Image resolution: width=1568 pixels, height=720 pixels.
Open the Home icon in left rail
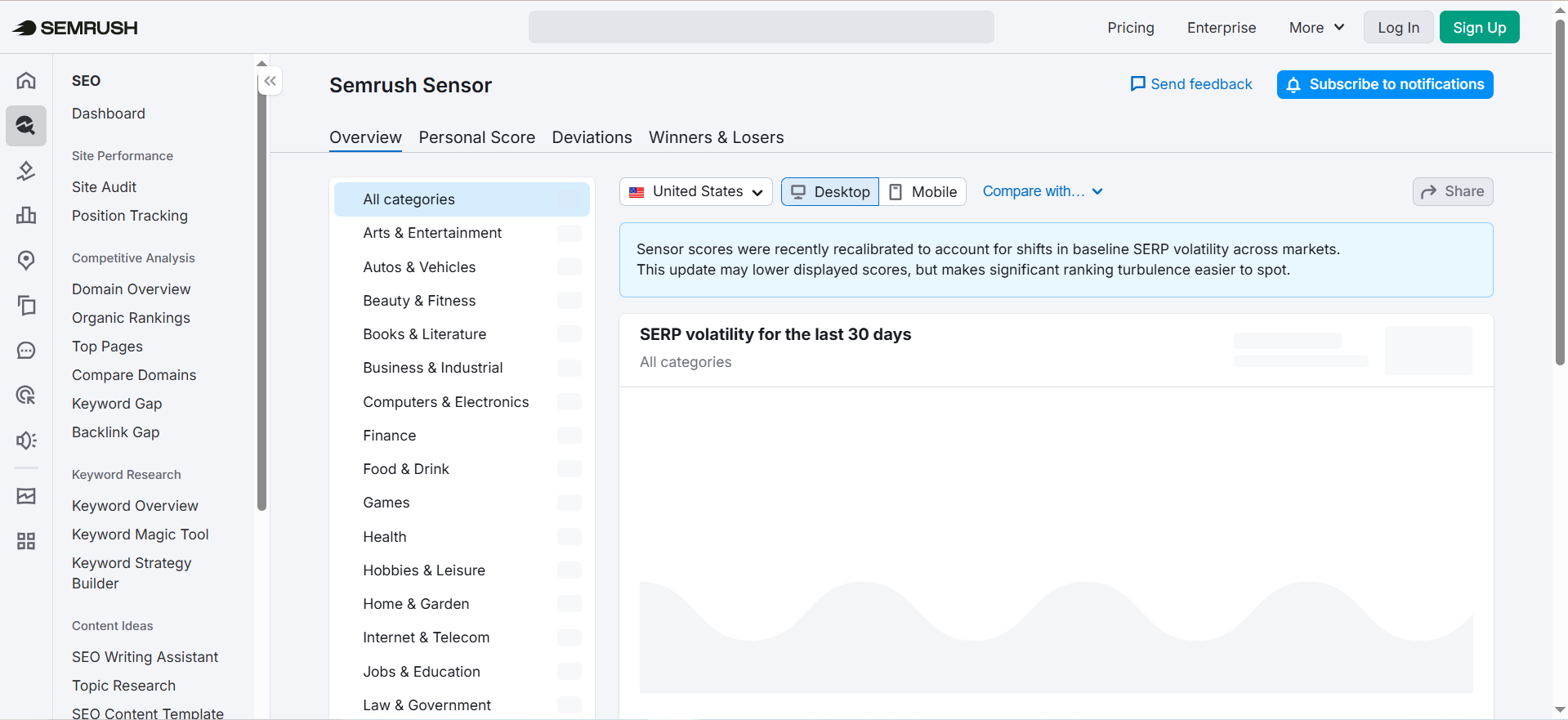point(26,80)
